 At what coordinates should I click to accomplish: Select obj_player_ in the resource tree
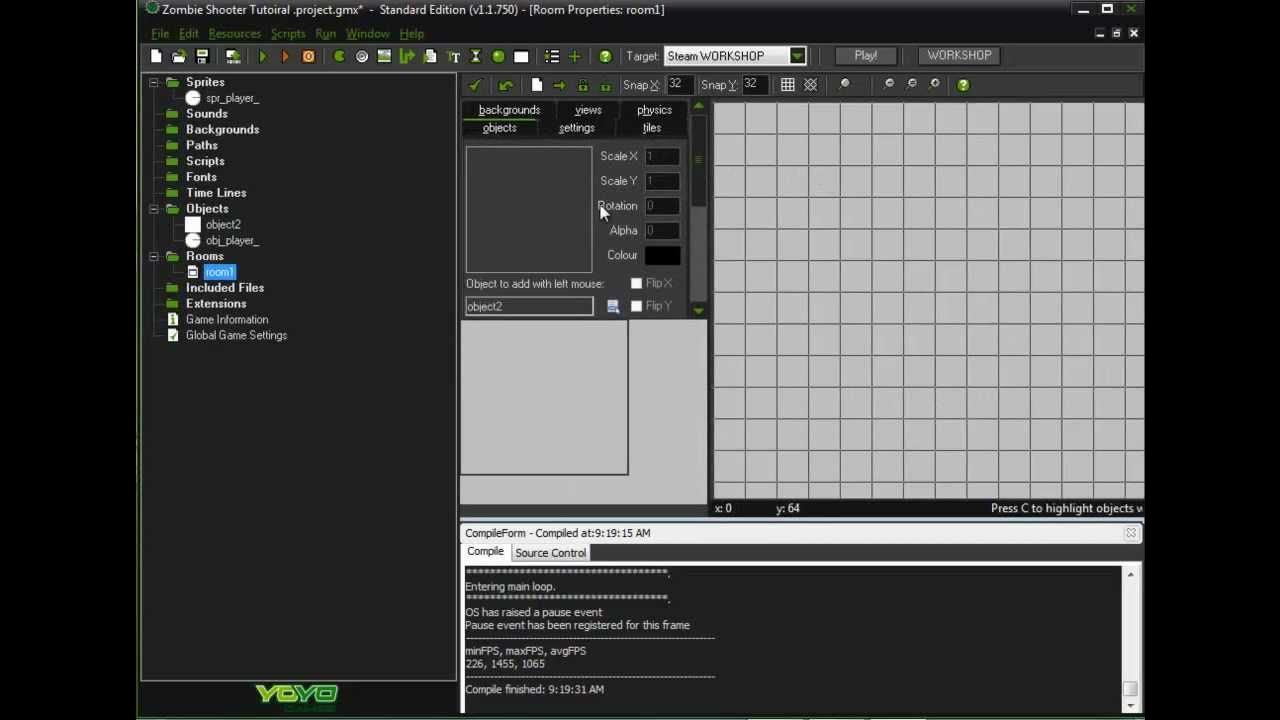click(x=232, y=241)
